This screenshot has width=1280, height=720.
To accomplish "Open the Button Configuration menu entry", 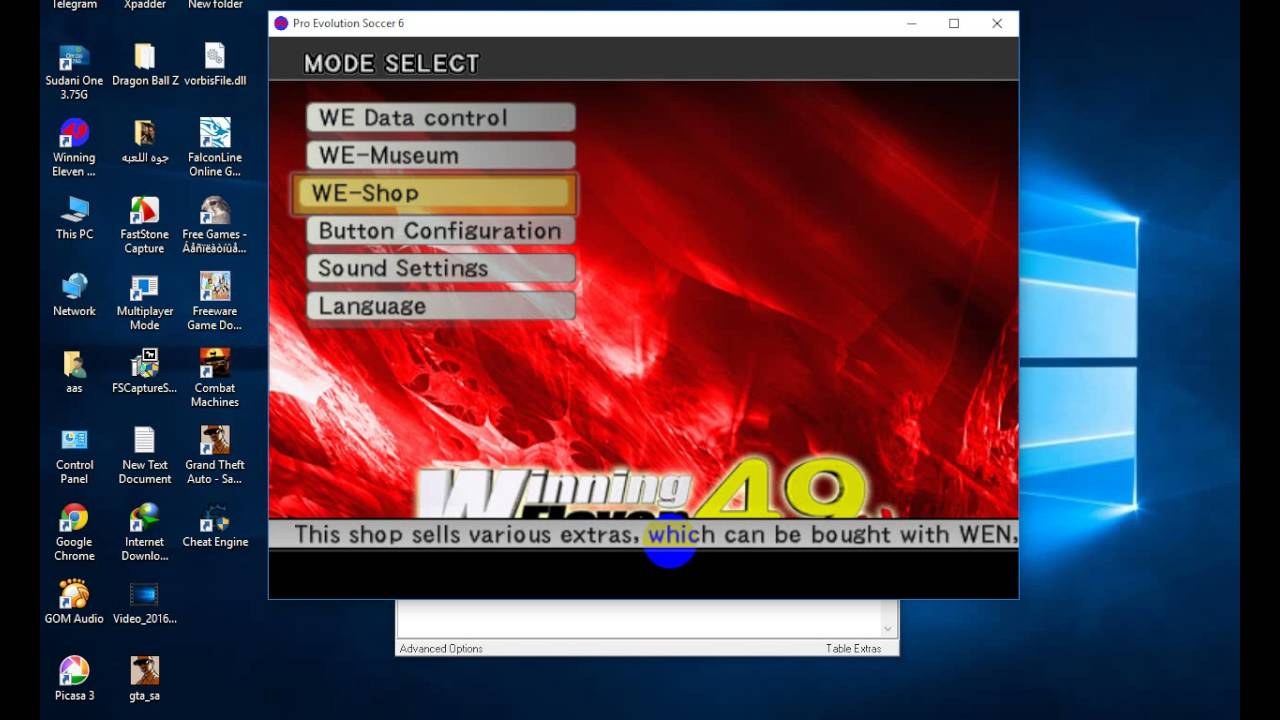I will 441,231.
